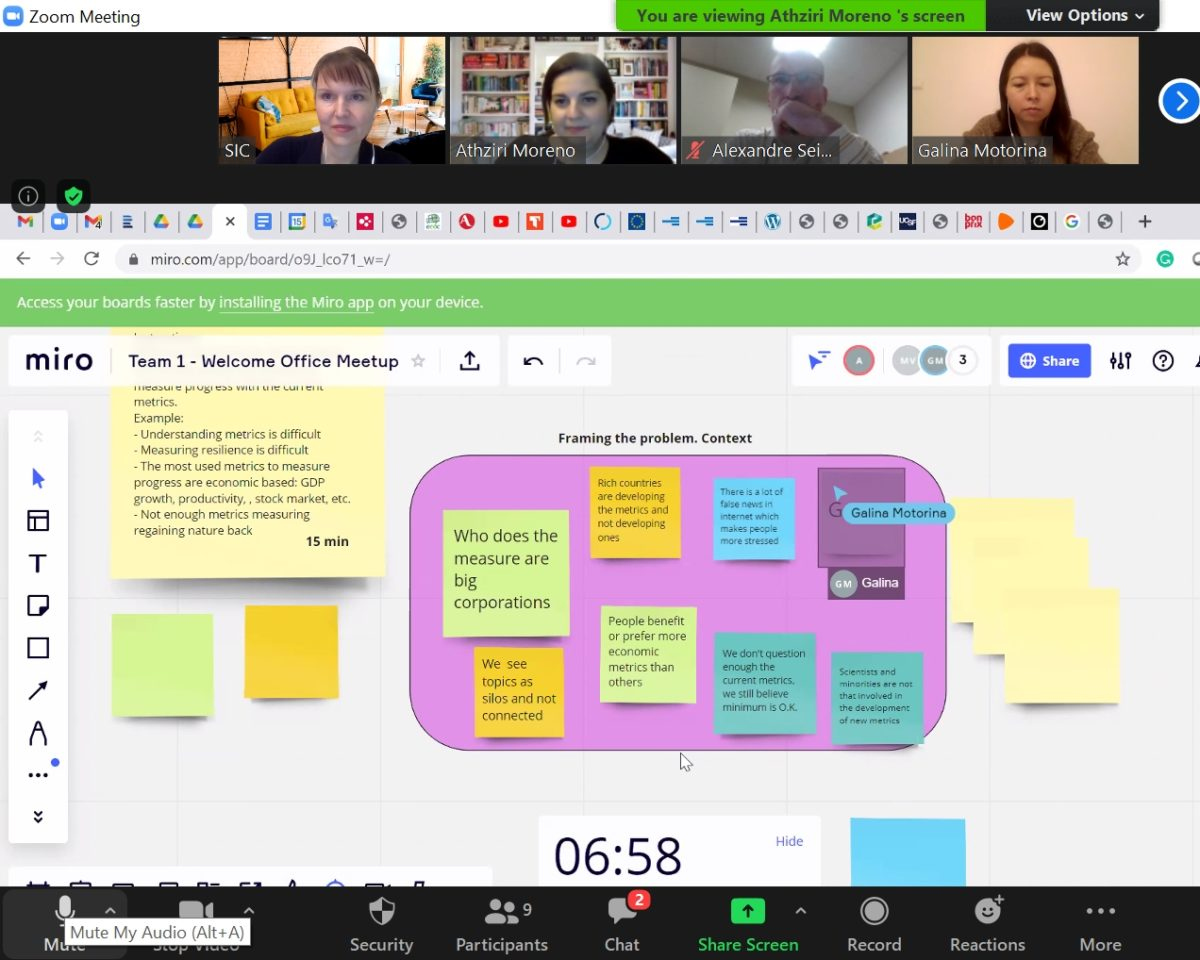Open the Participants panel

pos(501,924)
